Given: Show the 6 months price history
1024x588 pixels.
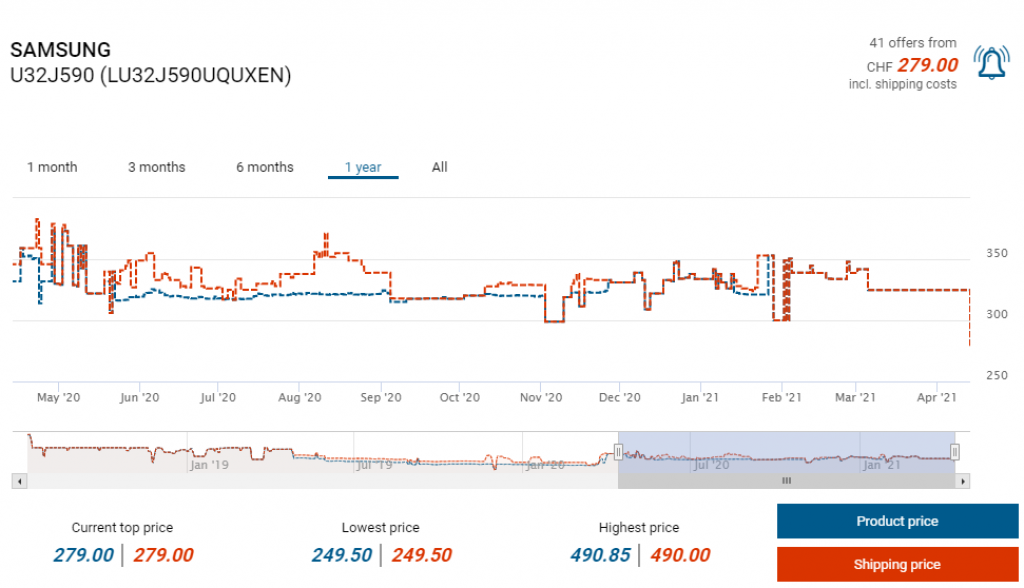Looking at the screenshot, I should click(x=264, y=167).
